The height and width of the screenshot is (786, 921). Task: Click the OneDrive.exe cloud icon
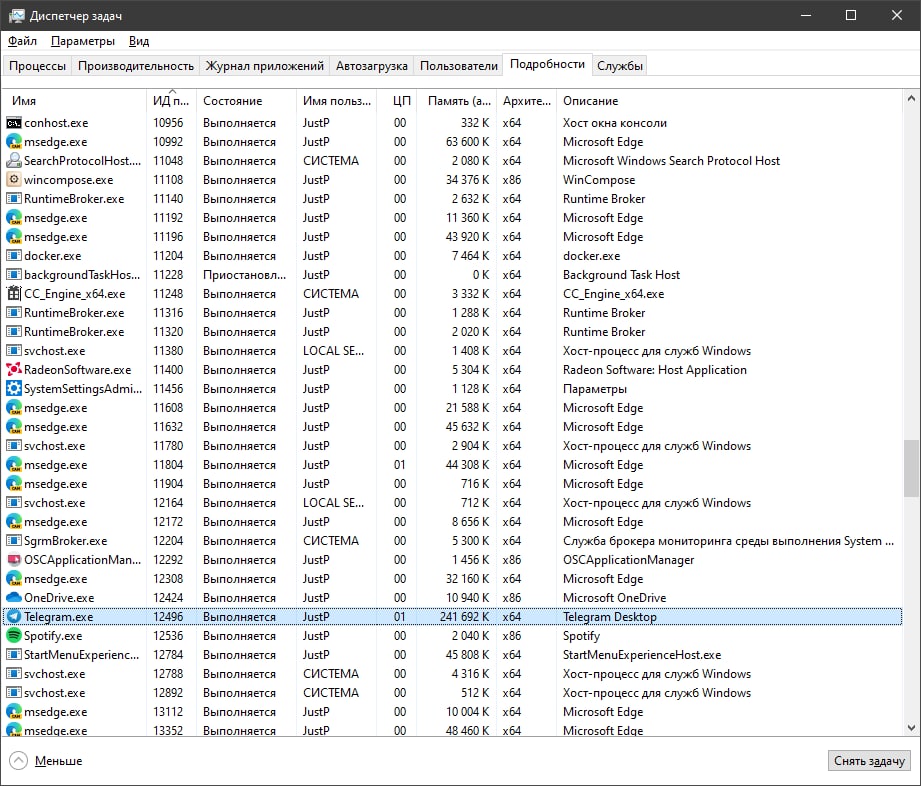click(x=14, y=597)
